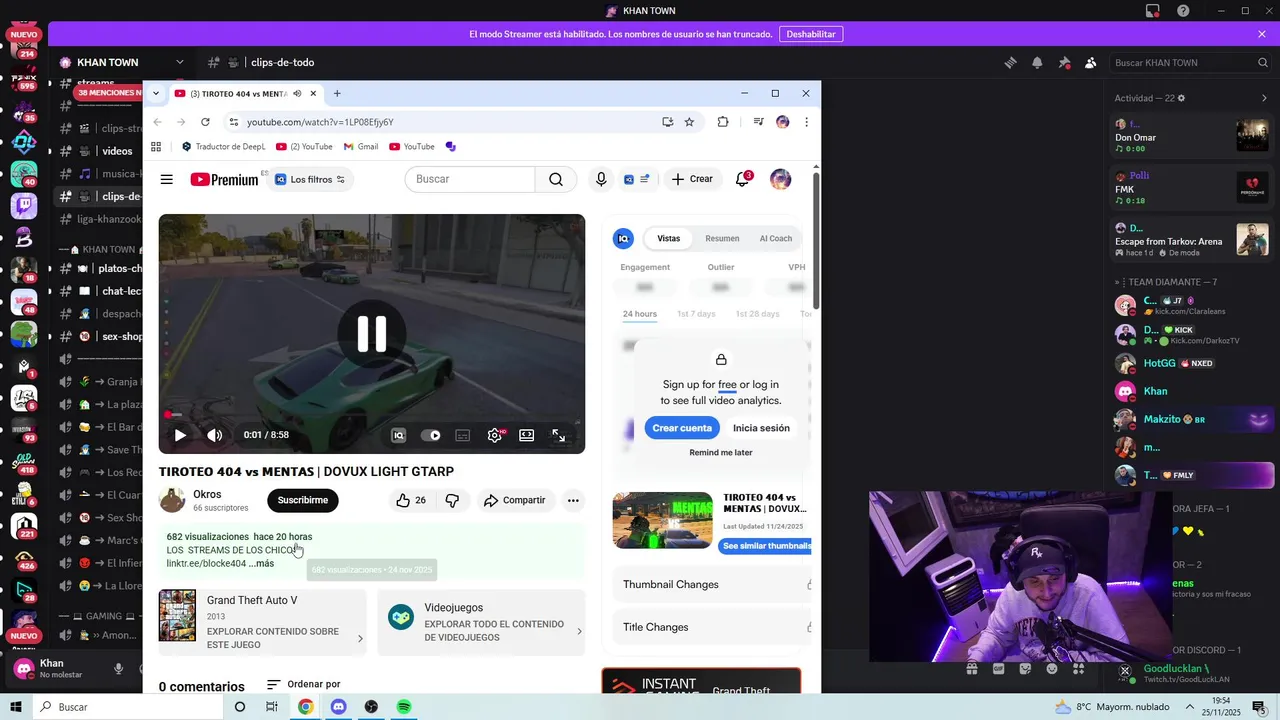Viewport: 1280px width, 720px height.
Task: Go to YouTube Premium home logo
Action: click(224, 179)
